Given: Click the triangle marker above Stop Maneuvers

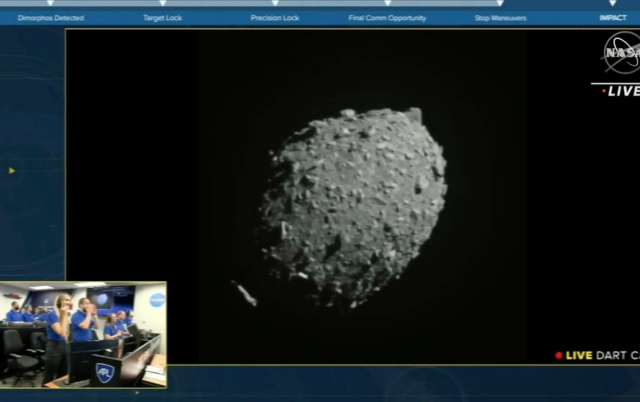Looking at the screenshot, I should 500,4.
